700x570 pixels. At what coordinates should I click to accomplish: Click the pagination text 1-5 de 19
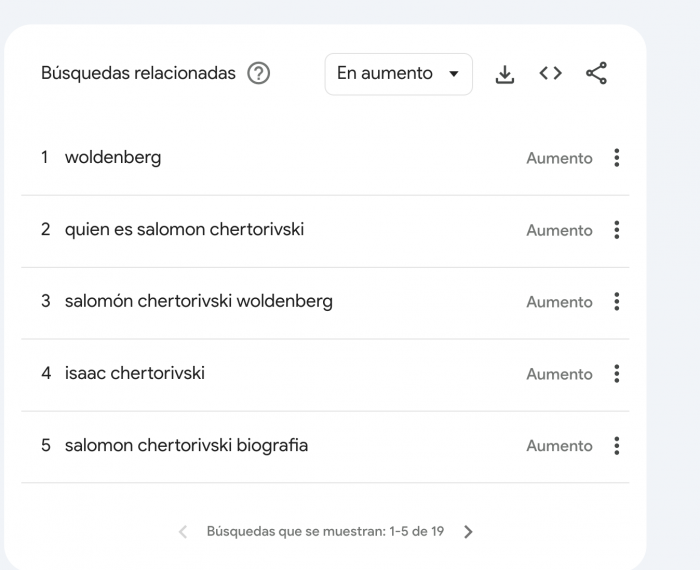(x=325, y=531)
